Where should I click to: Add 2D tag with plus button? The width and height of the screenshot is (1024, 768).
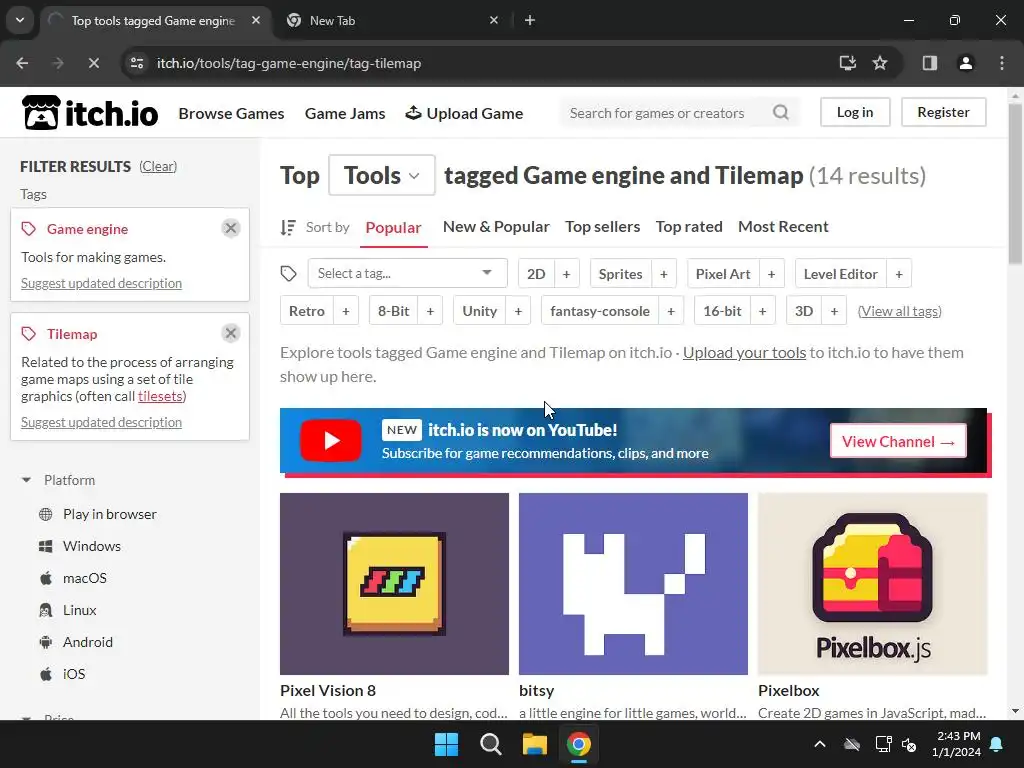click(x=566, y=274)
